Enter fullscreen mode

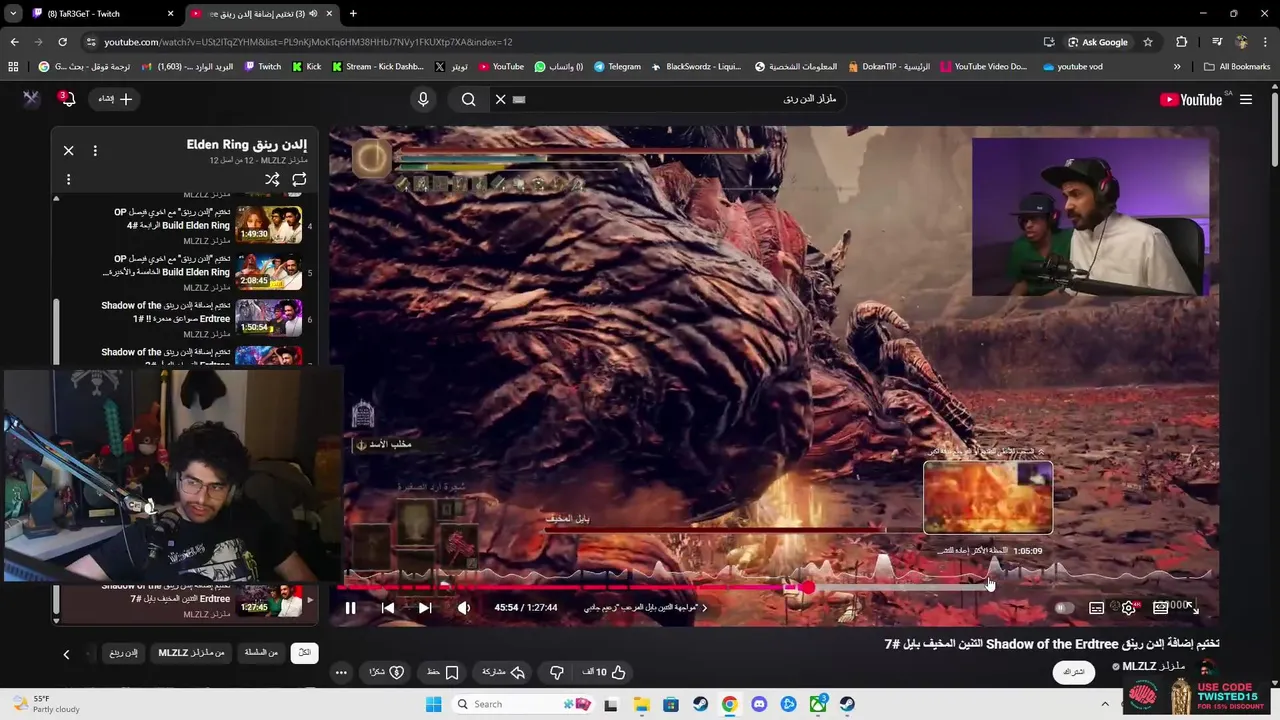click(1193, 607)
